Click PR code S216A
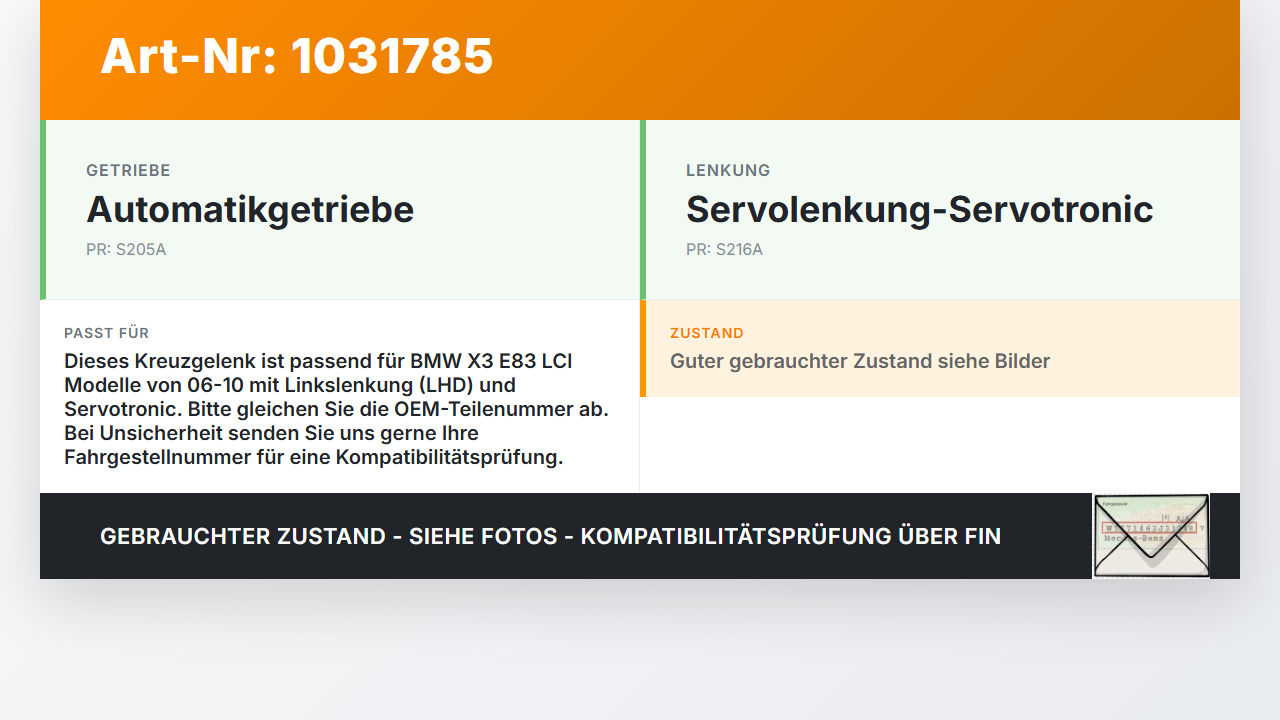This screenshot has width=1280, height=720. [724, 249]
